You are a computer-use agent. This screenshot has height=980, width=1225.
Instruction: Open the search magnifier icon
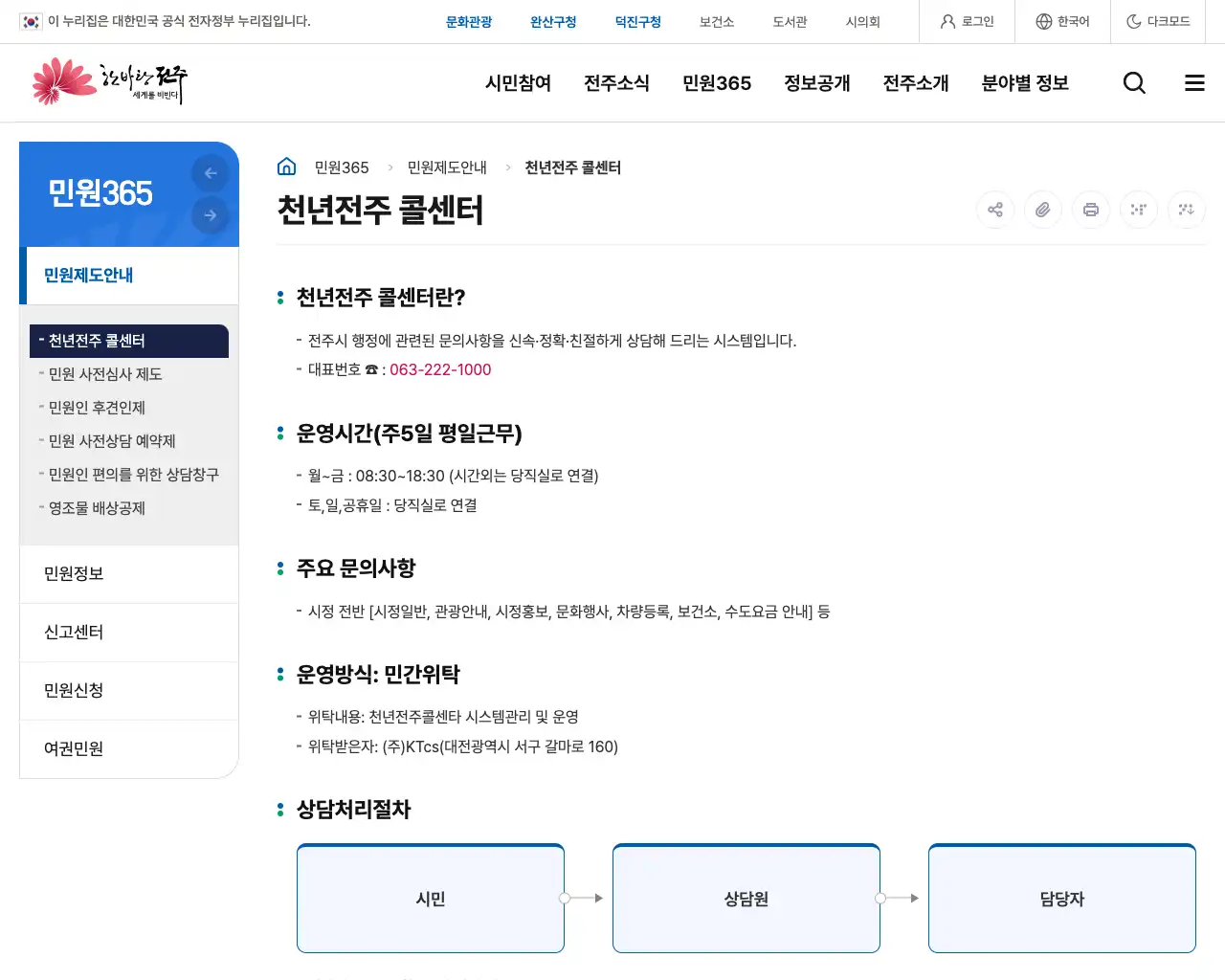click(x=1134, y=83)
